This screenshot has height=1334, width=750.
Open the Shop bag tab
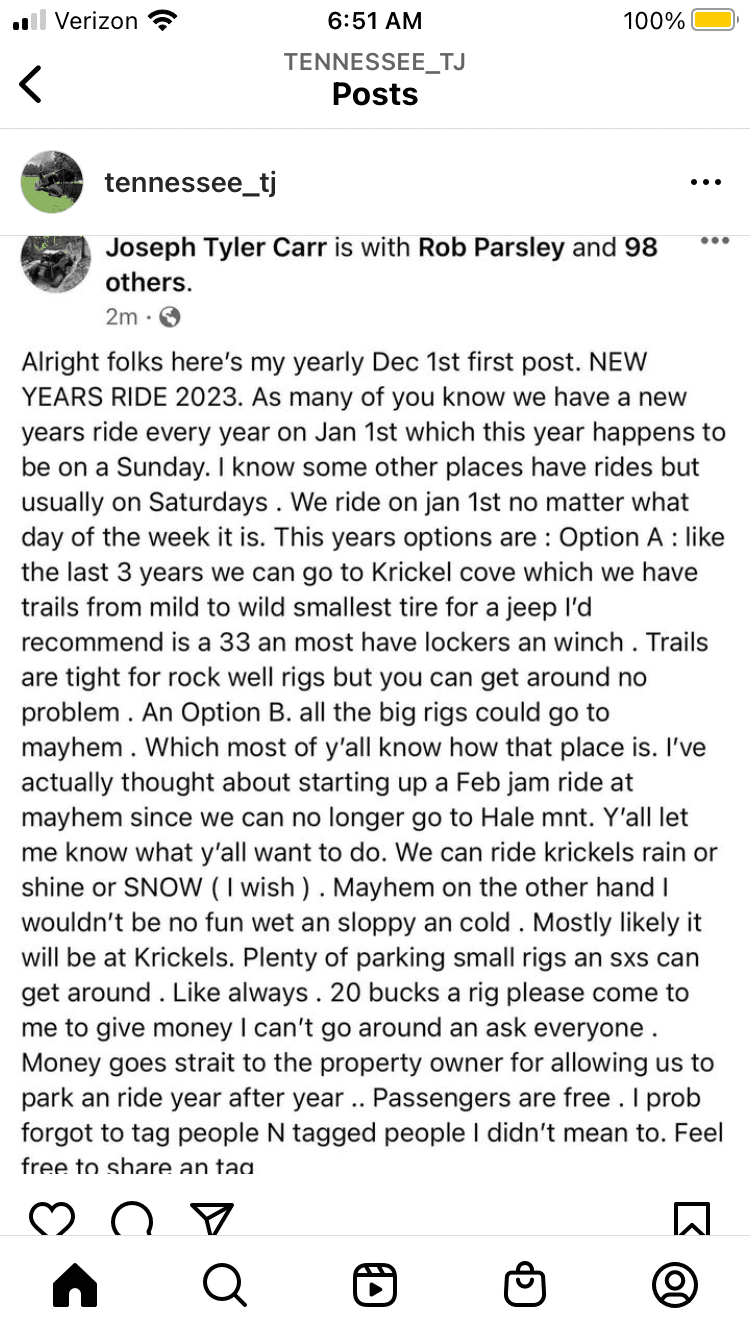(x=525, y=1285)
